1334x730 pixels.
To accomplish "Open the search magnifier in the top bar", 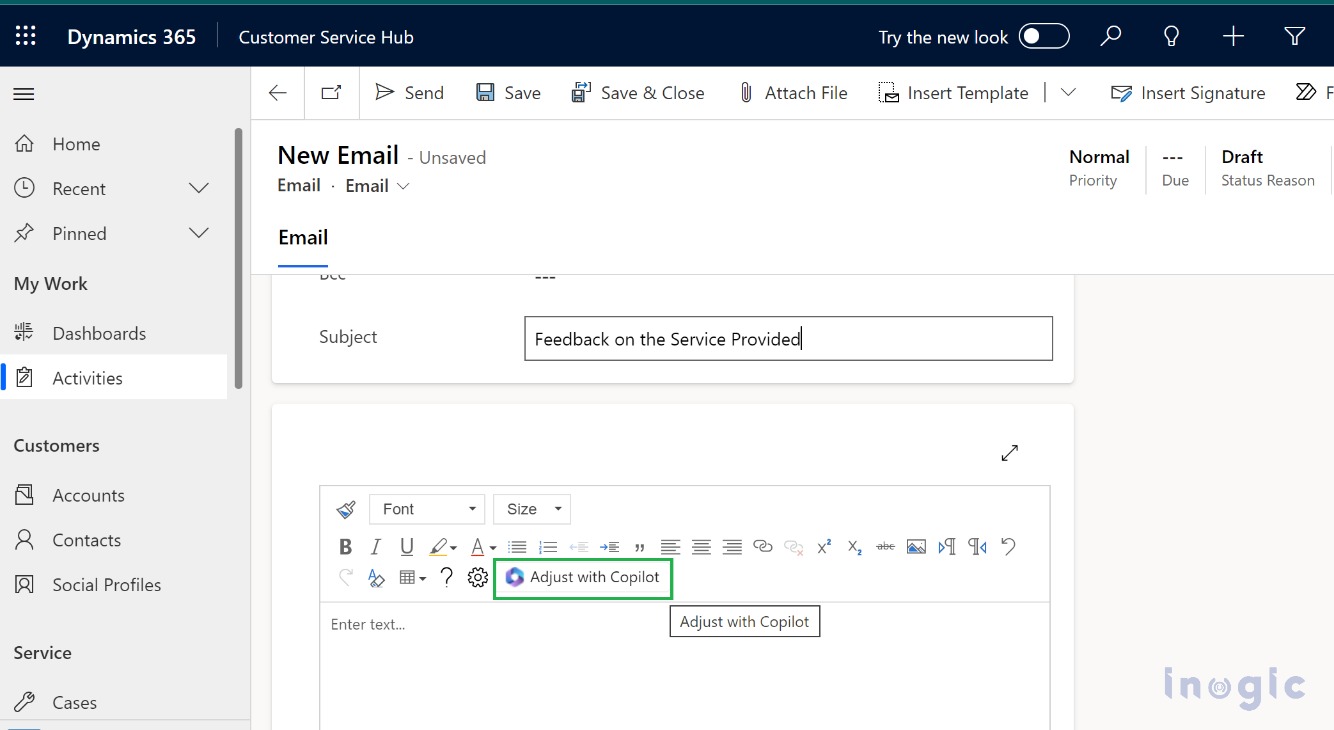I will [1110, 37].
